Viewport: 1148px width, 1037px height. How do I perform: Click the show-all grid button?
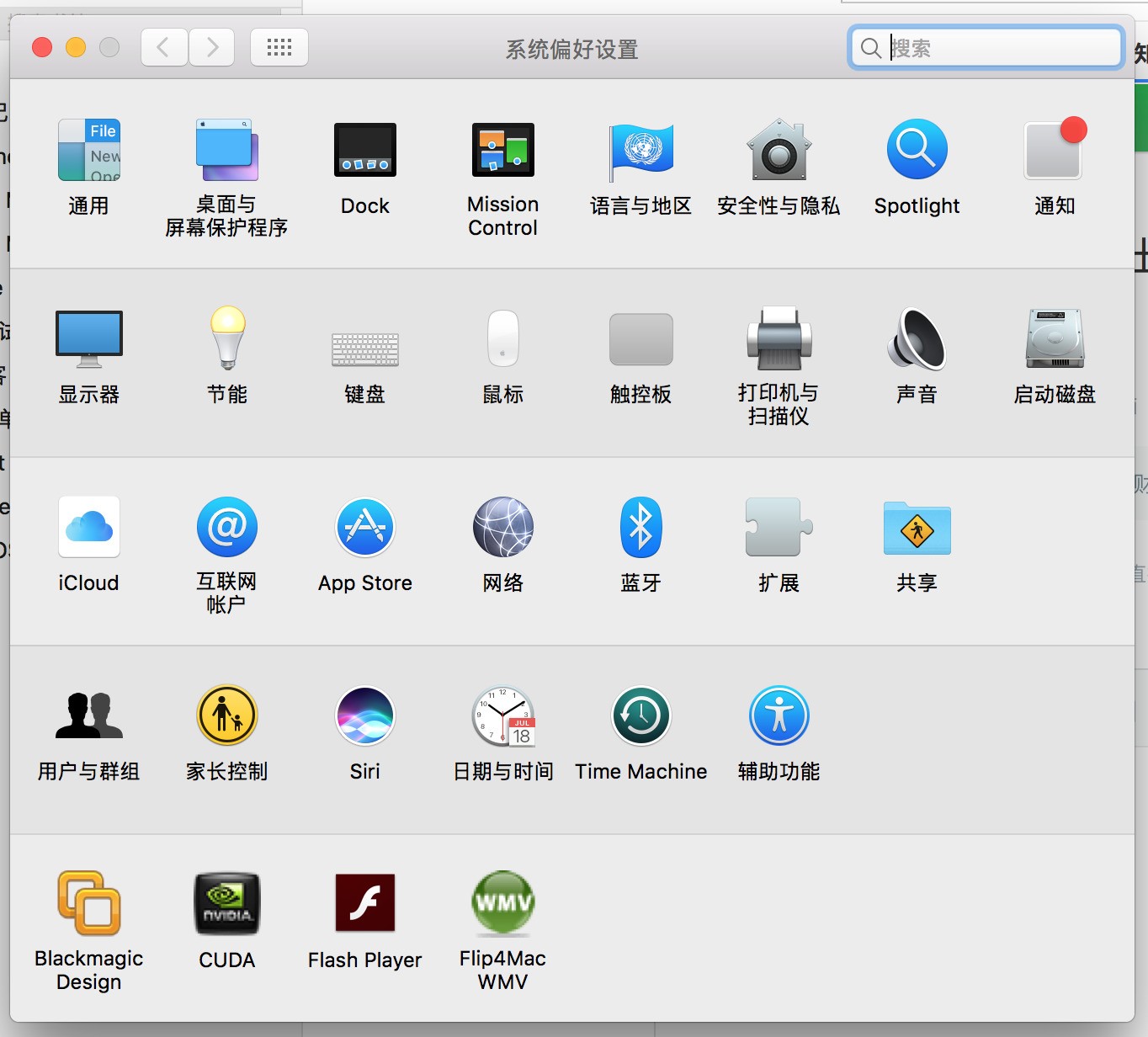point(279,47)
